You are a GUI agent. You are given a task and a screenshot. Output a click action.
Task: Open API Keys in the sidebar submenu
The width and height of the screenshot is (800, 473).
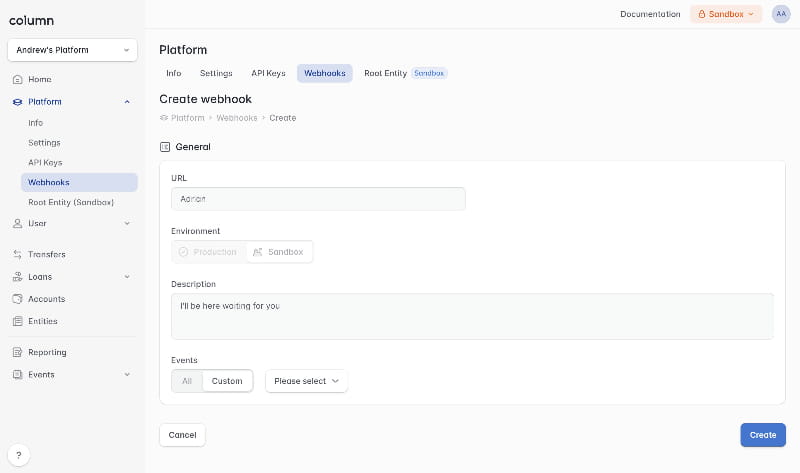(45, 163)
